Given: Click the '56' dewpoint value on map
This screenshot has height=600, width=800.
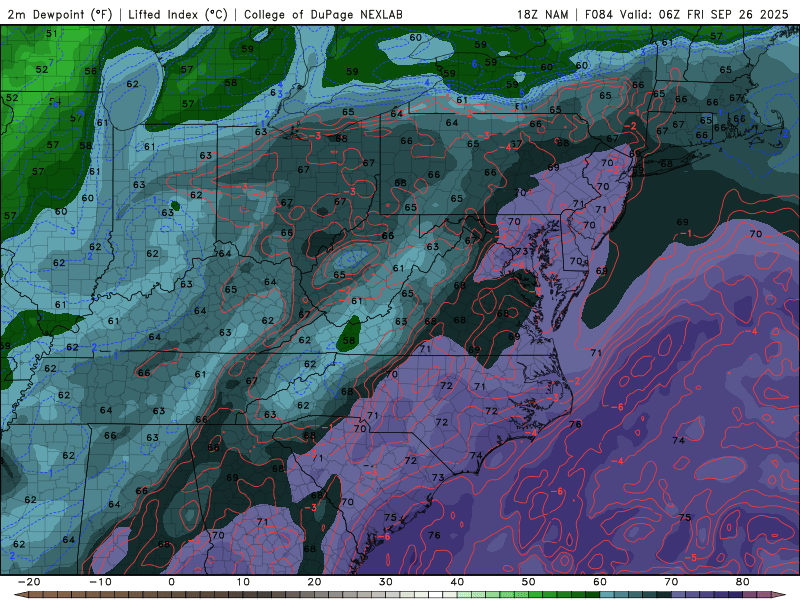Looking at the screenshot, I should tap(90, 71).
